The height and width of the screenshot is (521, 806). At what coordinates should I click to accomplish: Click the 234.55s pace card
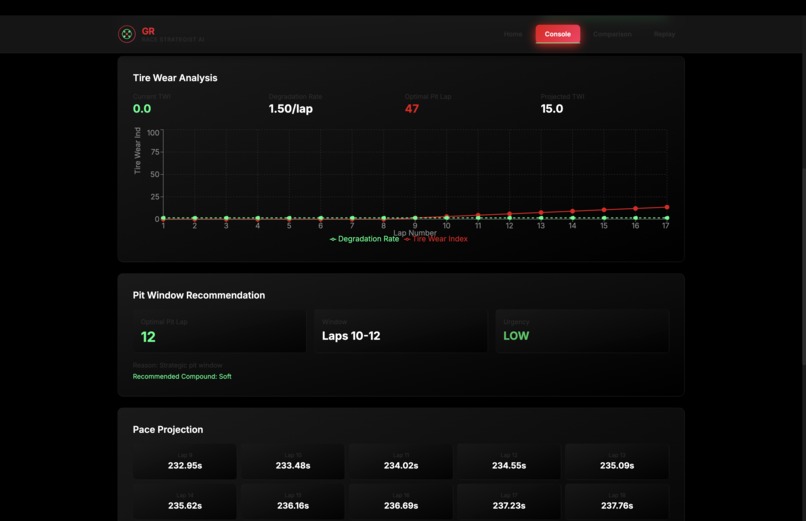(x=509, y=462)
